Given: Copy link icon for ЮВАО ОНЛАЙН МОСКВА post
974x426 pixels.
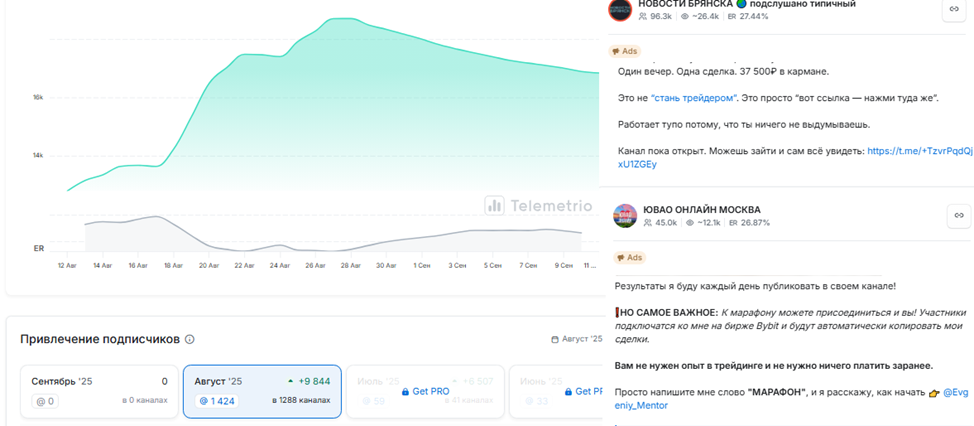Looking at the screenshot, I should pos(957,215).
